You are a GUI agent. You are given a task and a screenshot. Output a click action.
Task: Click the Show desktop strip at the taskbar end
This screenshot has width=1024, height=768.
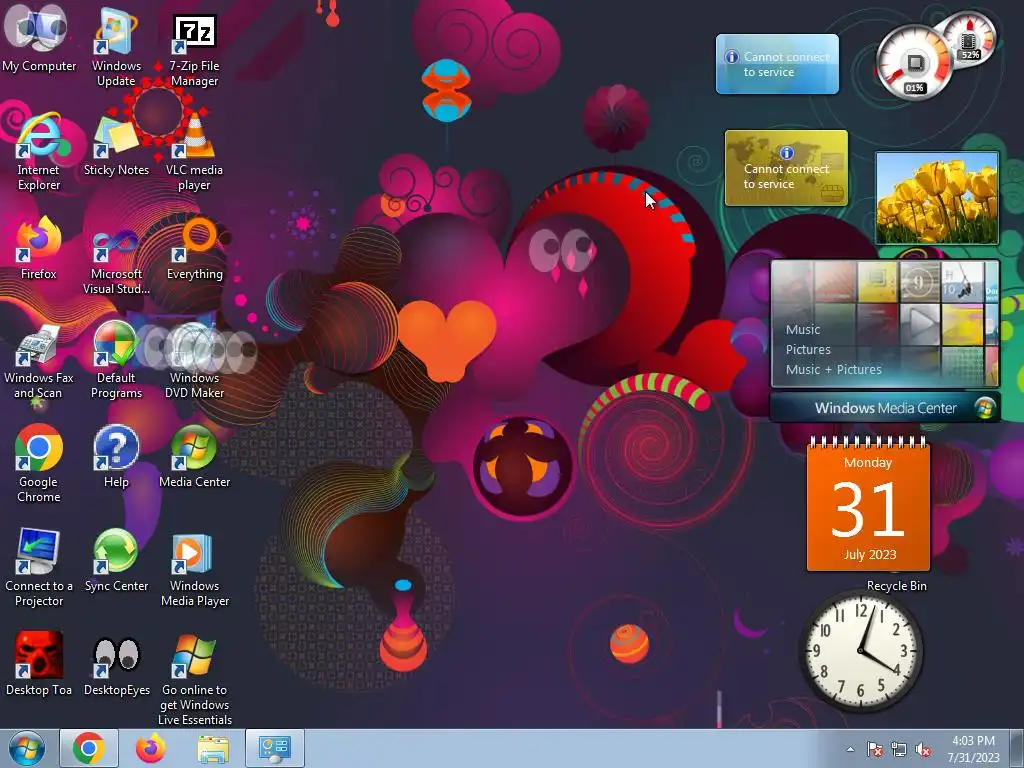tap(1018, 748)
